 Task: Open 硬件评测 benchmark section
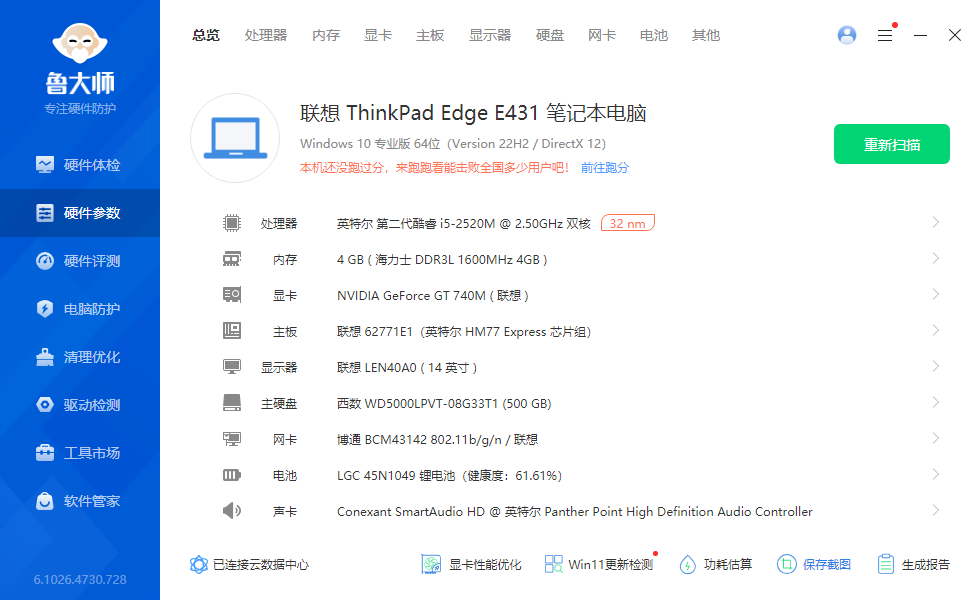pos(79,261)
